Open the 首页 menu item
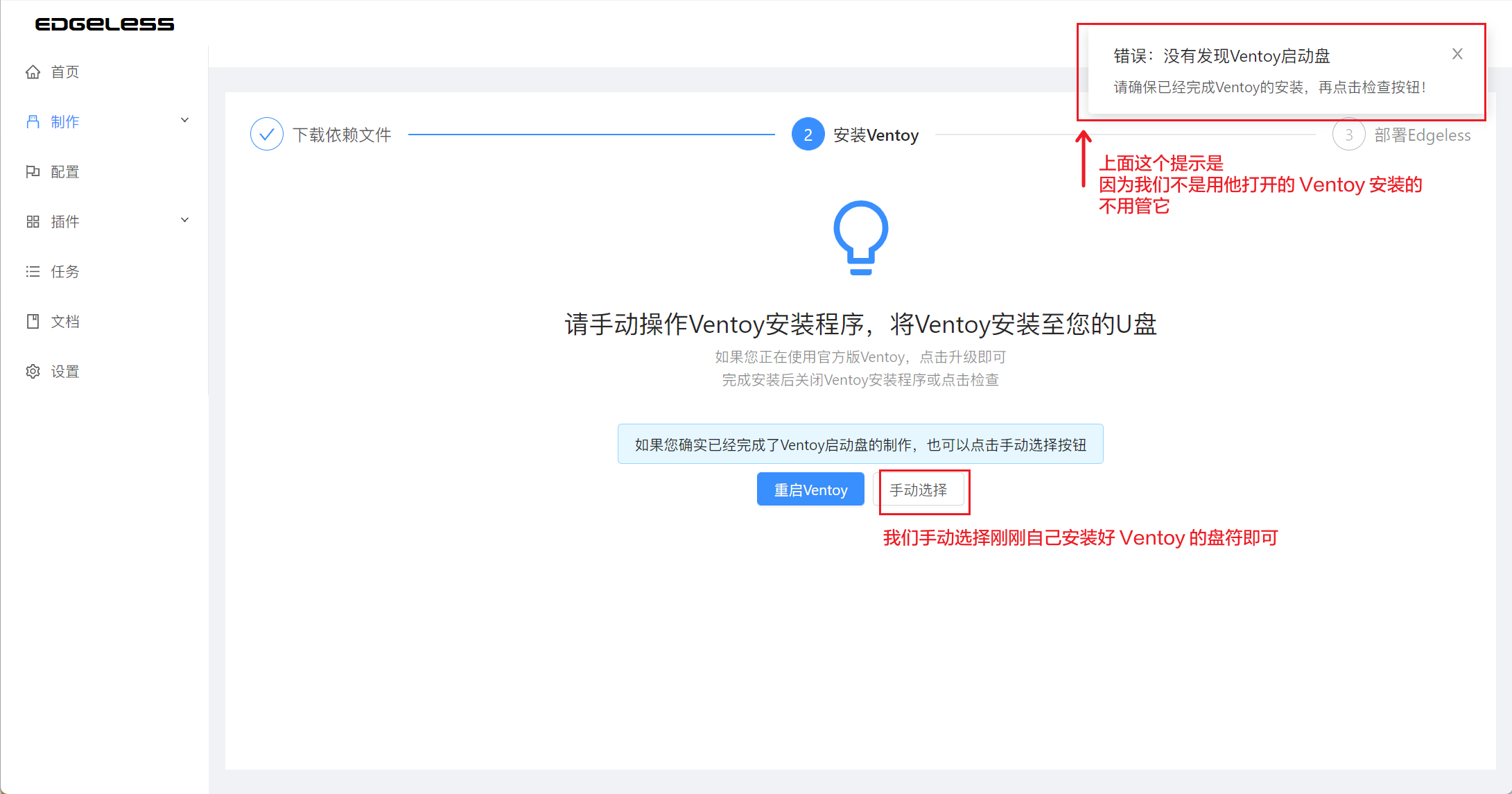Image resolution: width=1512 pixels, height=794 pixels. click(104, 72)
